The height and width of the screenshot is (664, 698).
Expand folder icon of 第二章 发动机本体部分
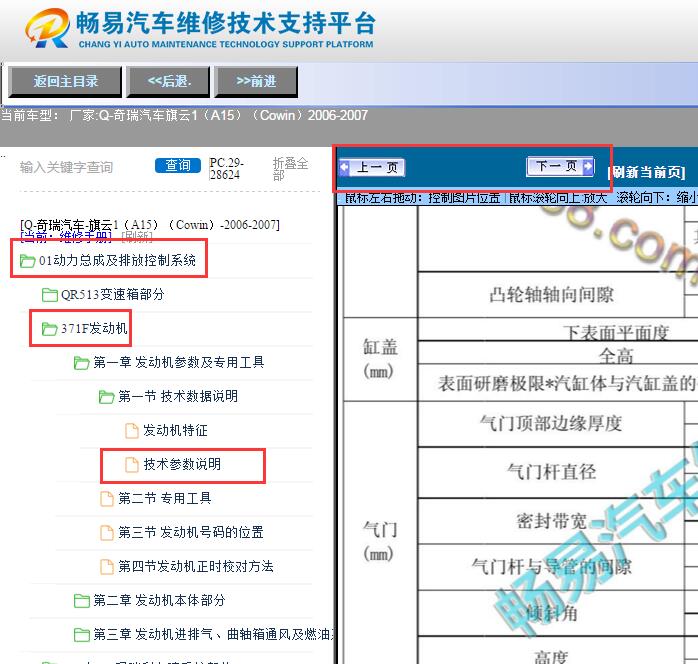coord(81,601)
